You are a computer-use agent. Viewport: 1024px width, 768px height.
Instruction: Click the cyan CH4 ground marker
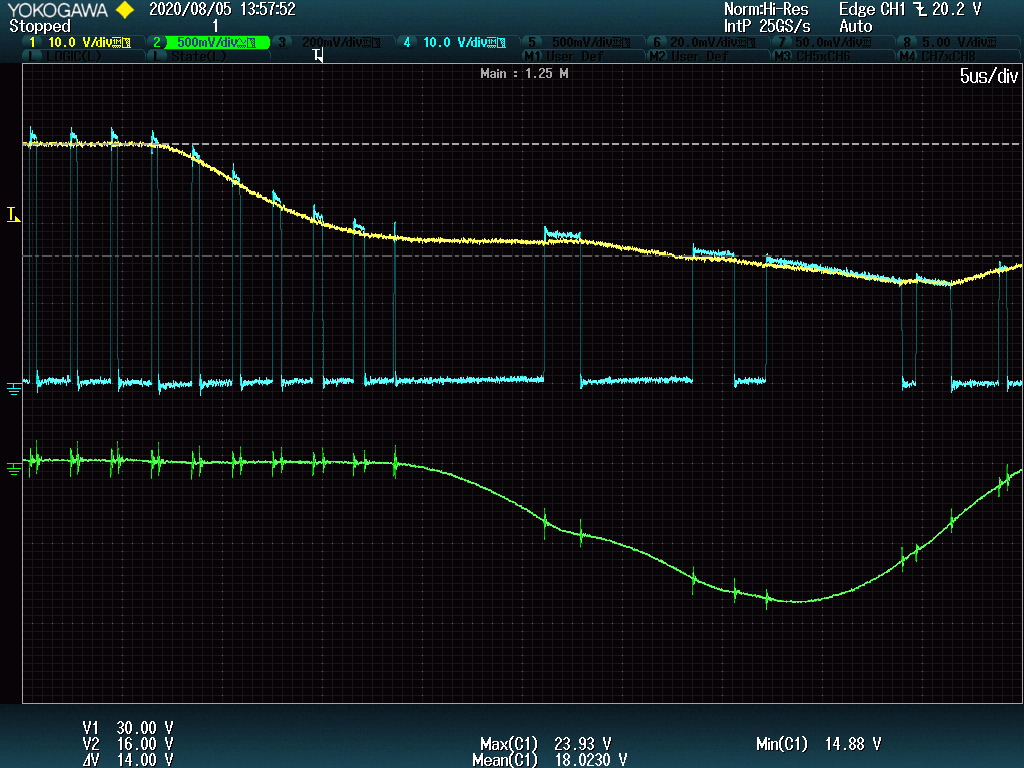click(14, 389)
